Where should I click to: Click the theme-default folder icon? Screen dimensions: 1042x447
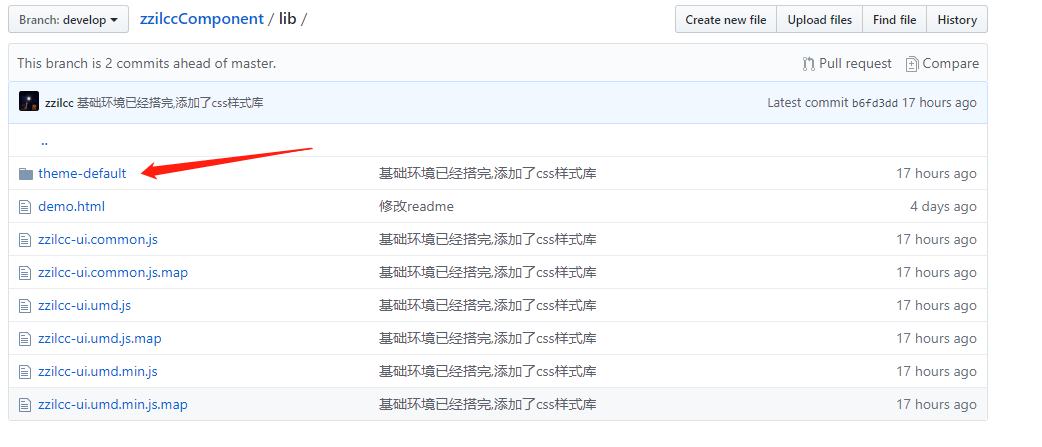(x=26, y=174)
